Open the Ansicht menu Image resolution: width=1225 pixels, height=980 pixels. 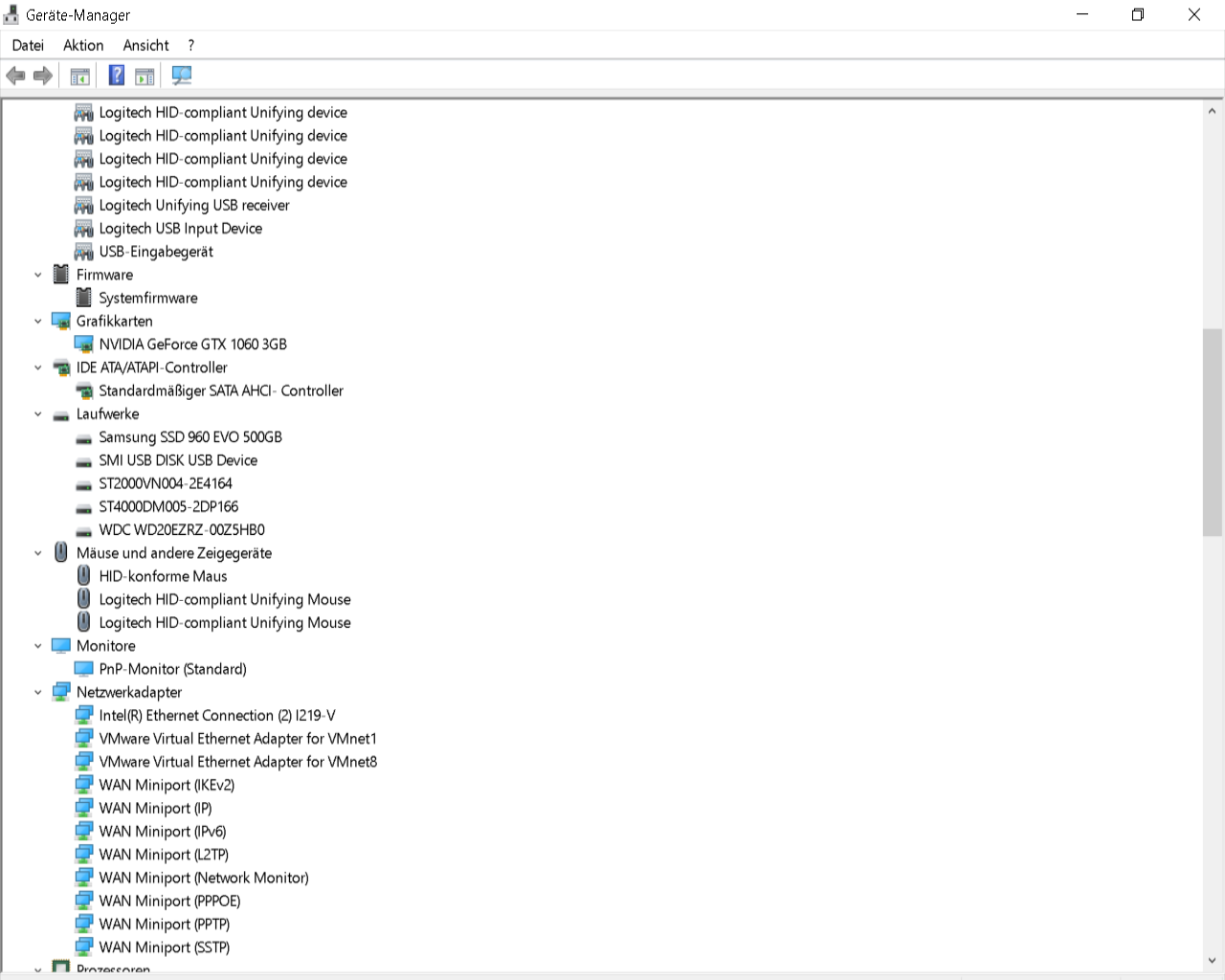(x=145, y=45)
